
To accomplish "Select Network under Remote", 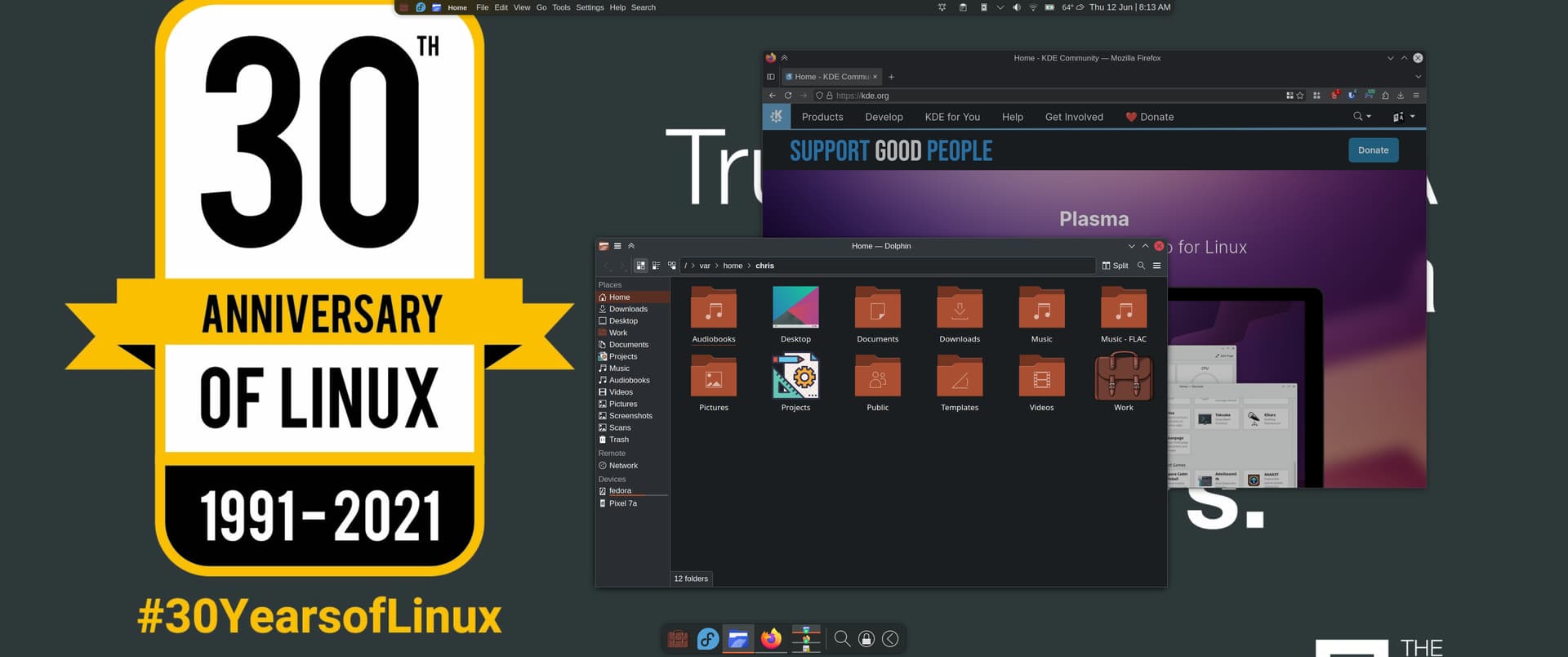I will (x=633, y=466).
